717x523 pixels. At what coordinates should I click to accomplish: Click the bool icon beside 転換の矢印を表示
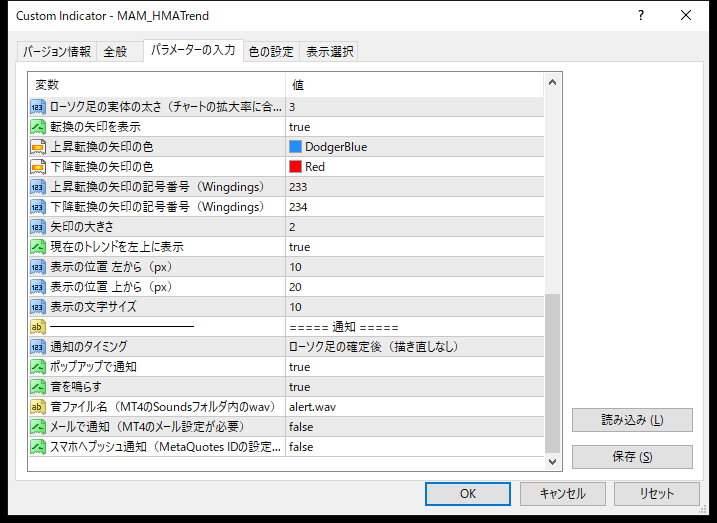[x=38, y=127]
